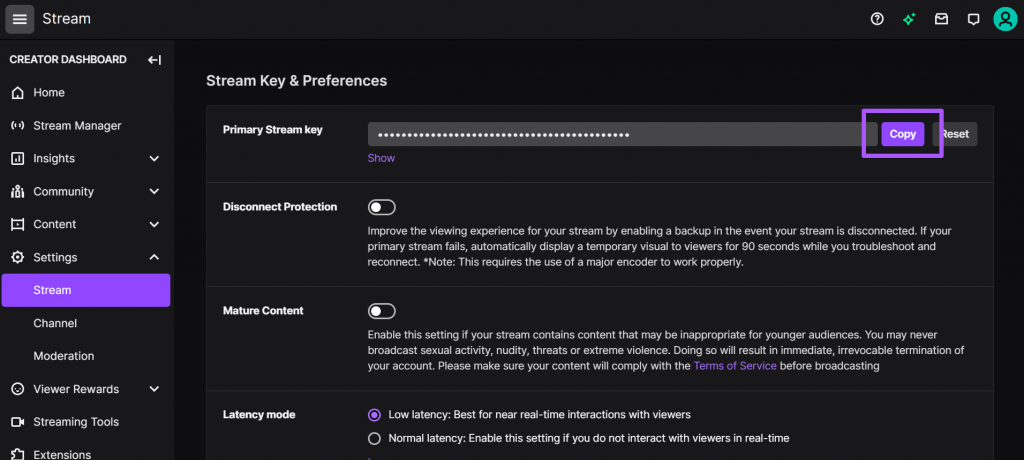Expand the Community section chevron
The width and height of the screenshot is (1024, 460).
point(154,191)
